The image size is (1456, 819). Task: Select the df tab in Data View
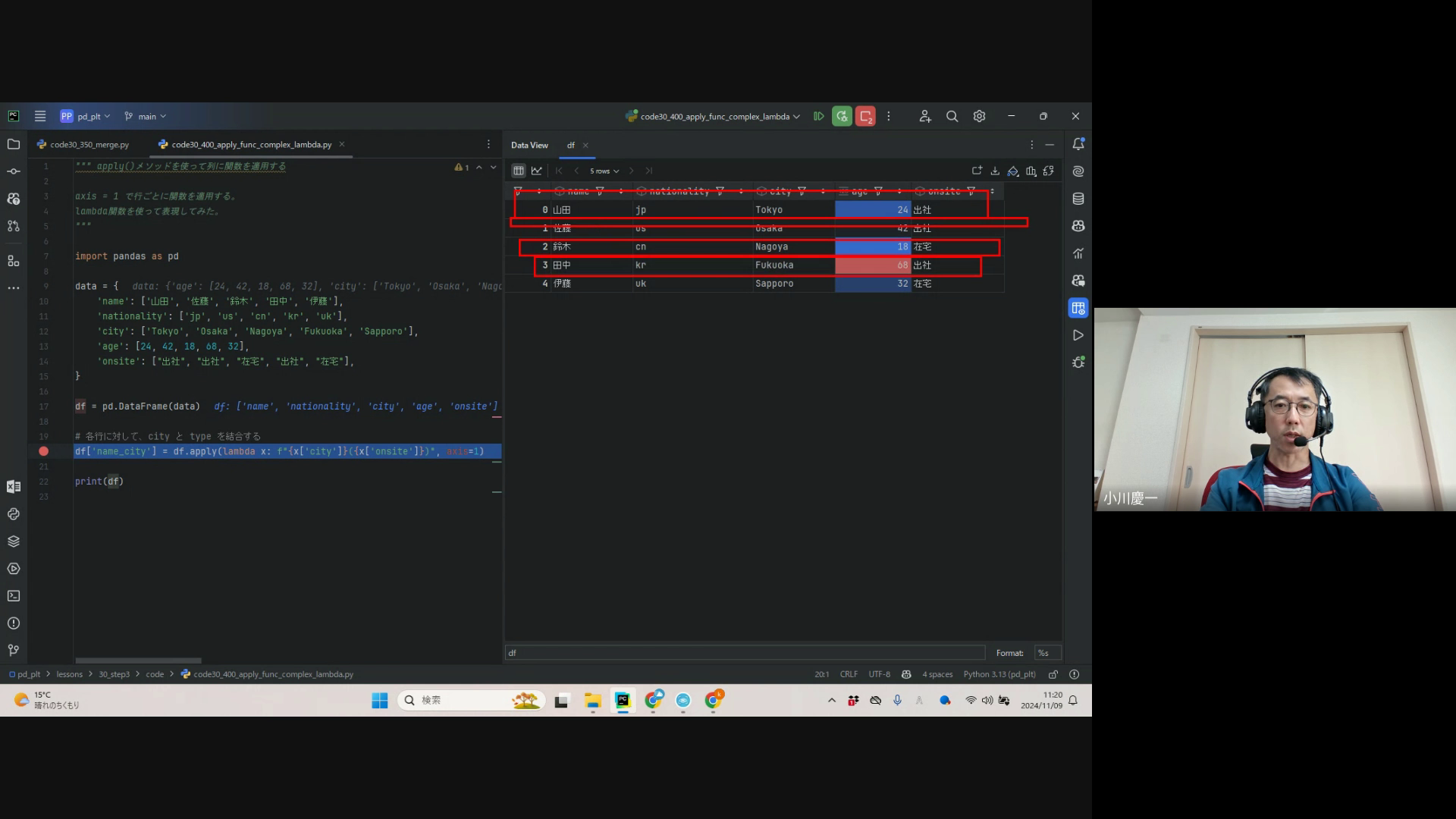(571, 145)
